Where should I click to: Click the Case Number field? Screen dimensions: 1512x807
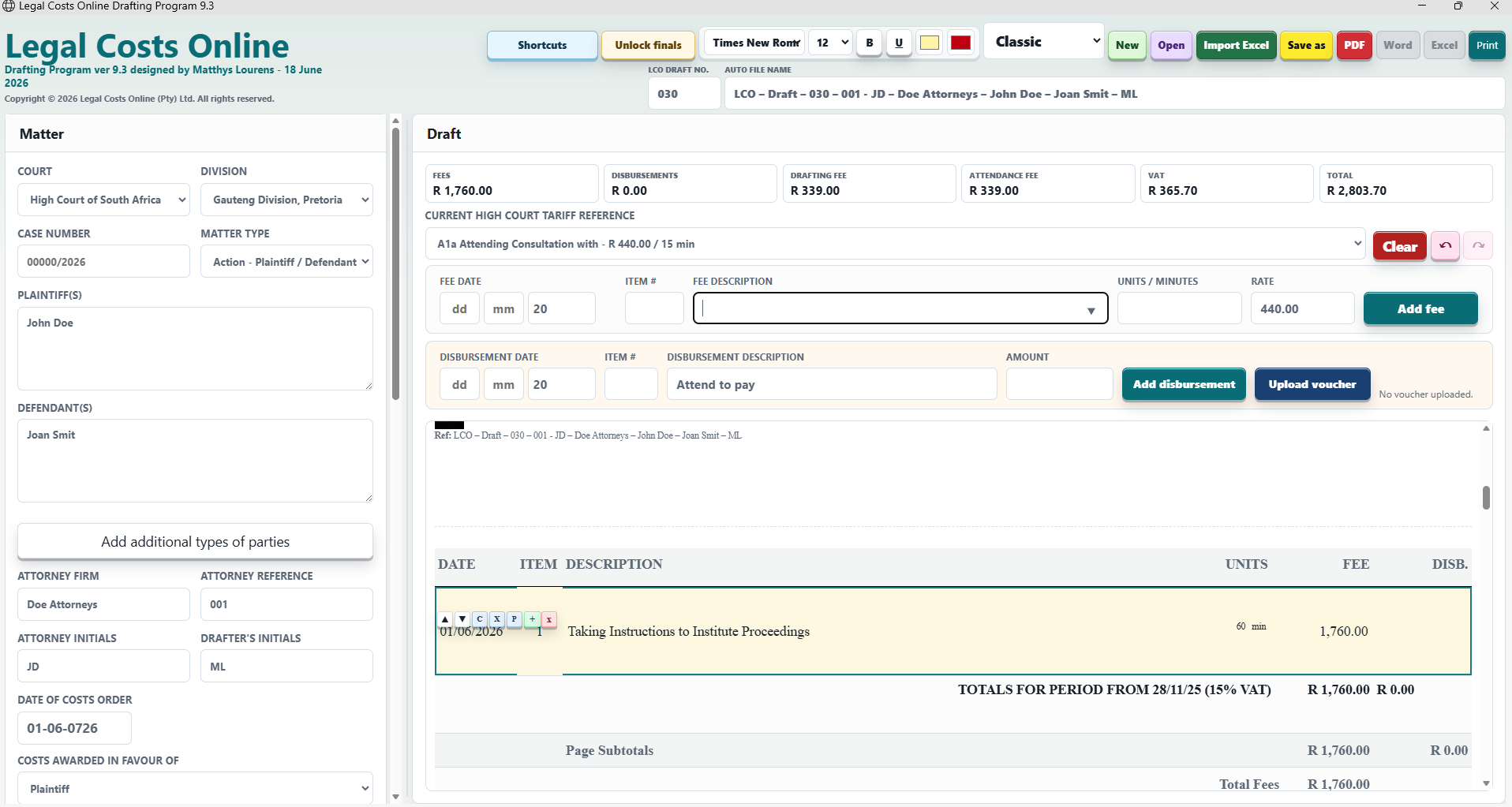click(103, 262)
